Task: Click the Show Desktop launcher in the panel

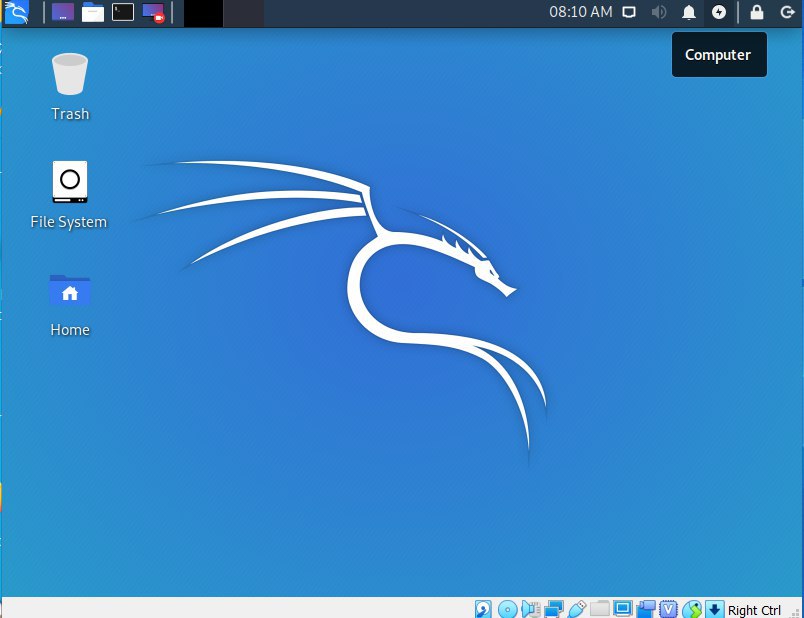Action: (63, 12)
